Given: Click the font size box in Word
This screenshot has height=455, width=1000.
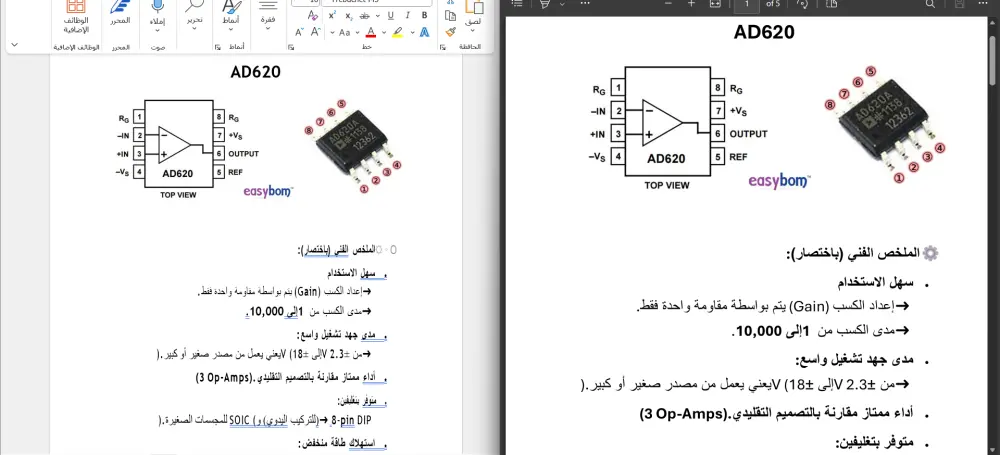Looking at the screenshot, I should tap(305, 3).
